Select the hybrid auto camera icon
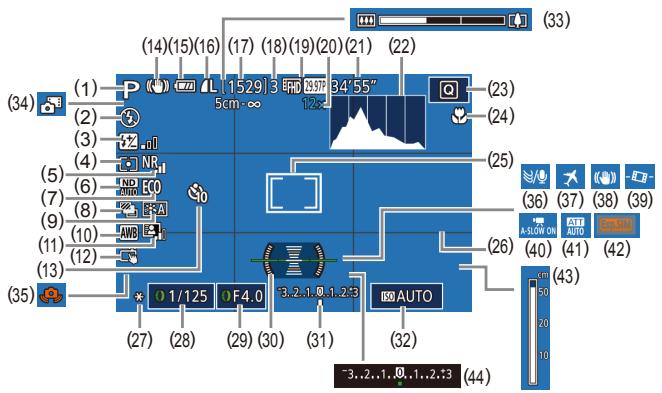This screenshot has width=662, height=393. click(51, 104)
